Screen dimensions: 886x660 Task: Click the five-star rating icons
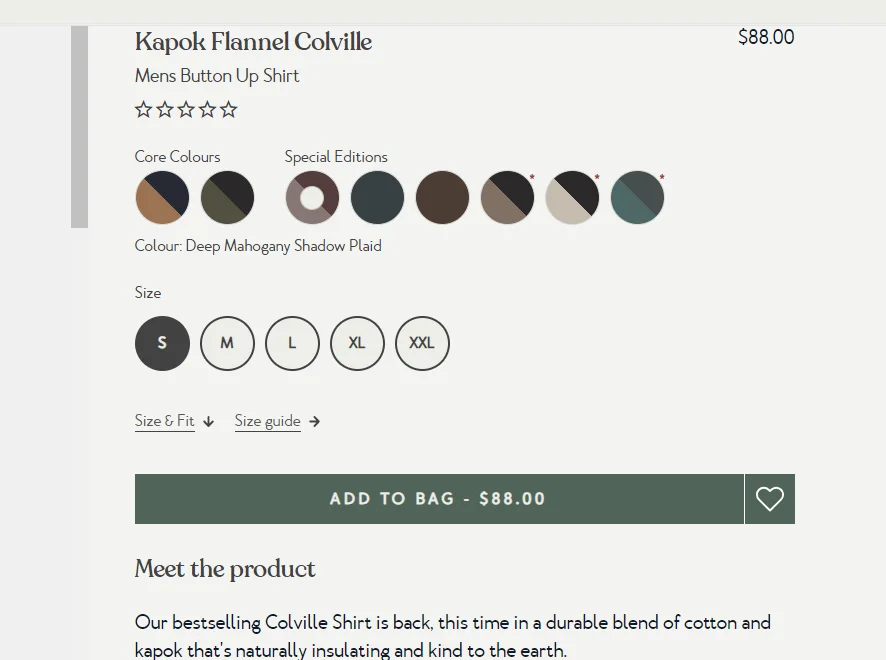point(186,109)
